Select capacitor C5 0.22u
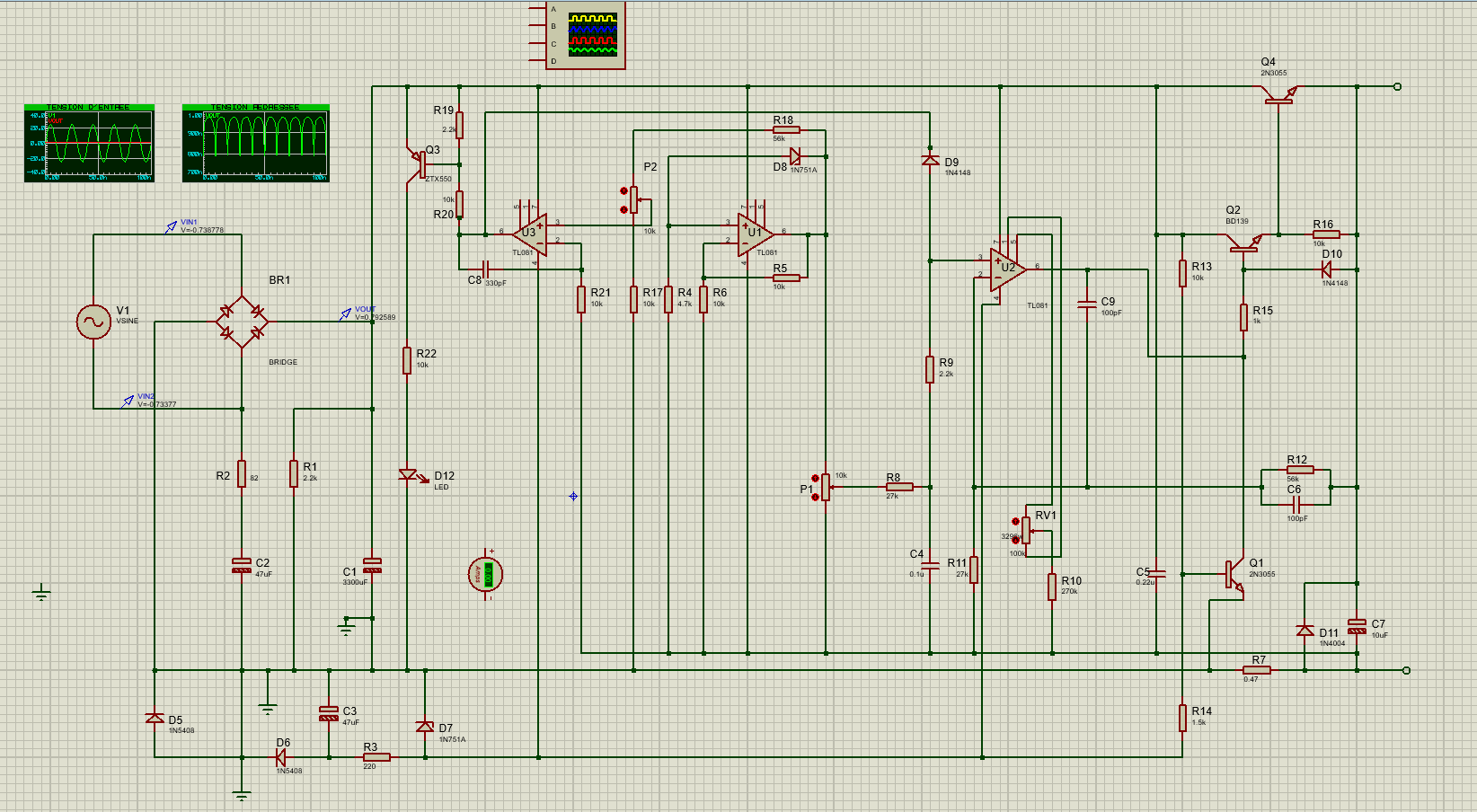The height and width of the screenshot is (812, 1477). pos(1157,573)
